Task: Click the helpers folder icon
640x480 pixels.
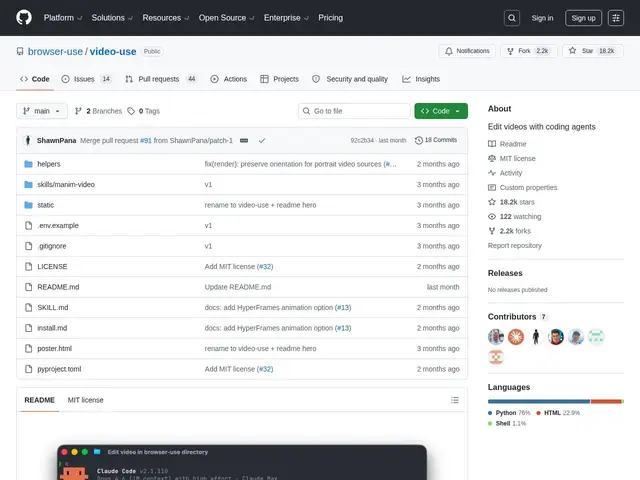Action: point(28,164)
